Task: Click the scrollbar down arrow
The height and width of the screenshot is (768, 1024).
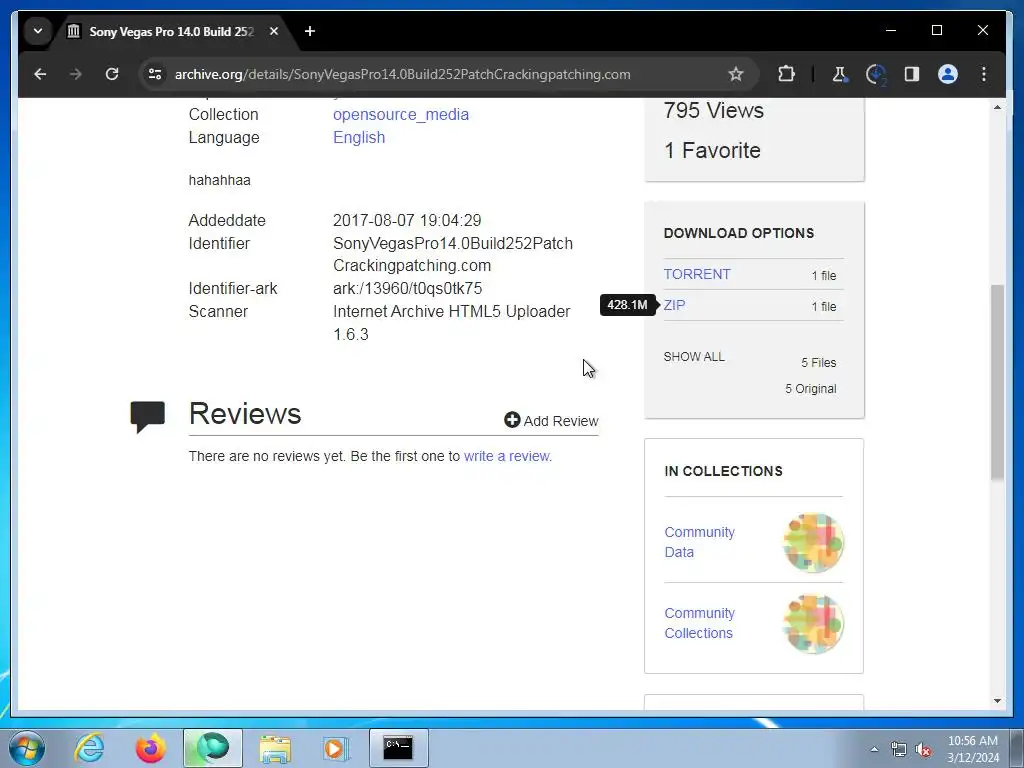Action: pos(997,701)
